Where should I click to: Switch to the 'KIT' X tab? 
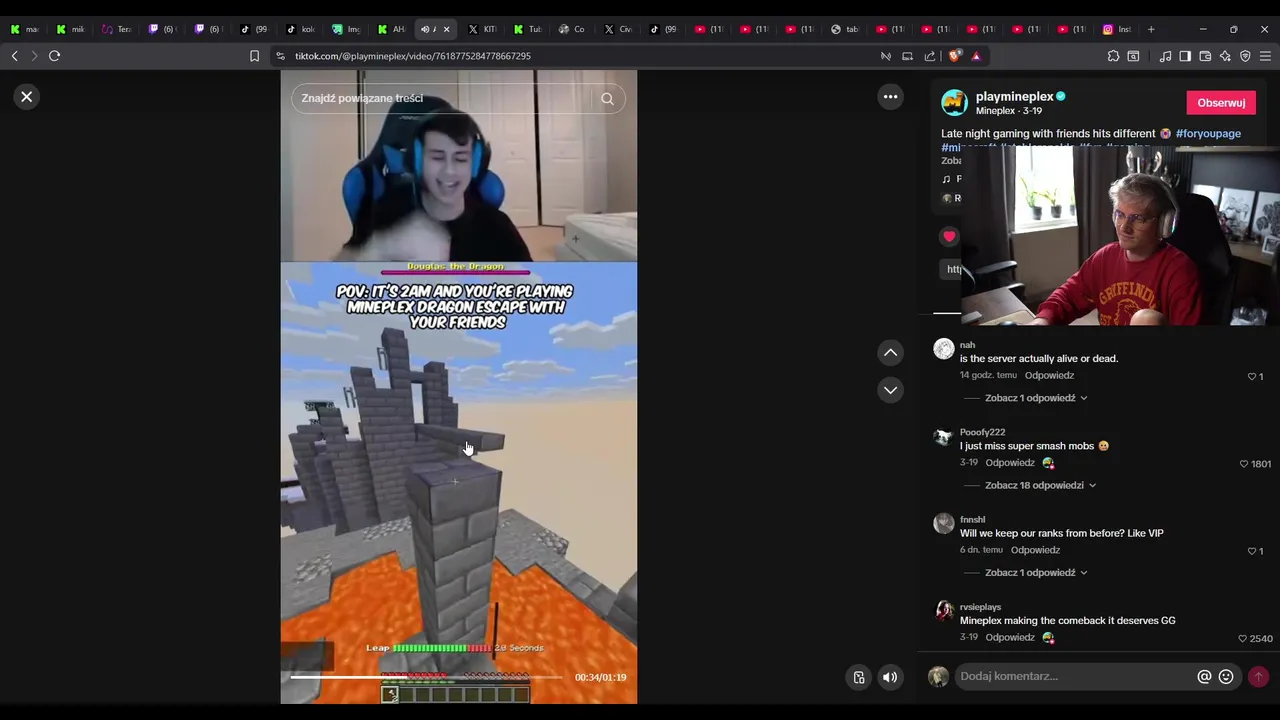482,29
